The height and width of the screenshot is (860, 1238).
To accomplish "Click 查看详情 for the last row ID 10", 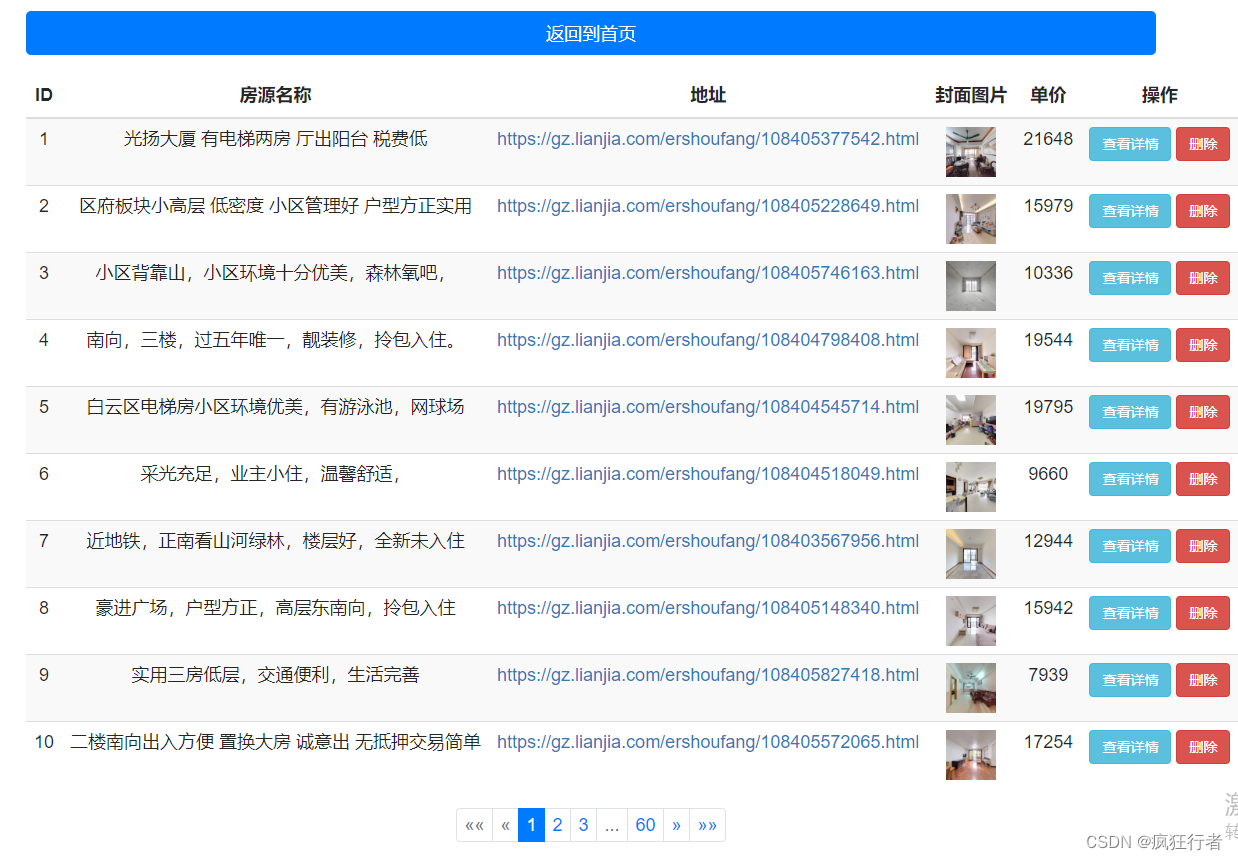I will (1129, 746).
